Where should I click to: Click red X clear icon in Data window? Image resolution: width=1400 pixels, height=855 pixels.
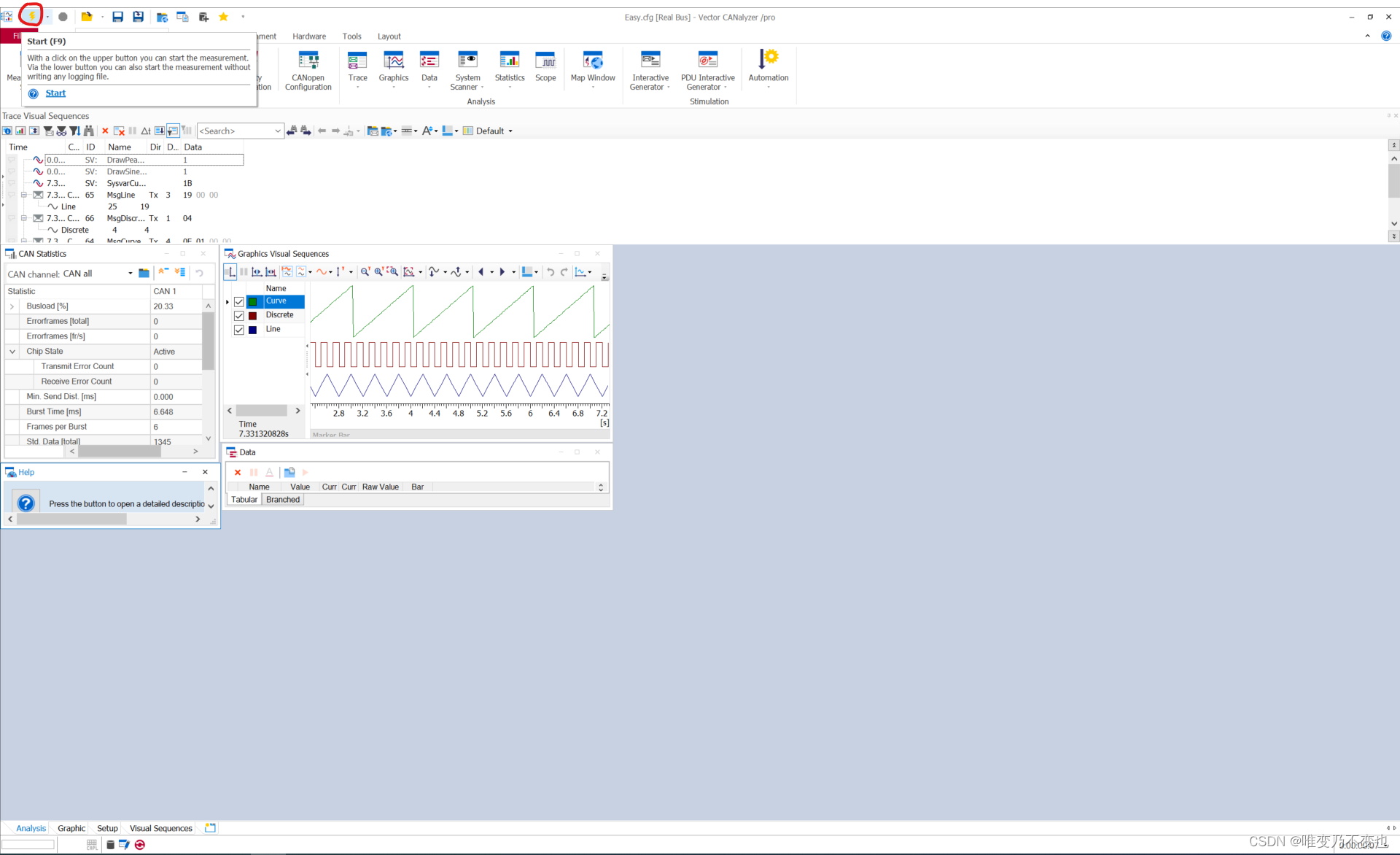point(238,473)
